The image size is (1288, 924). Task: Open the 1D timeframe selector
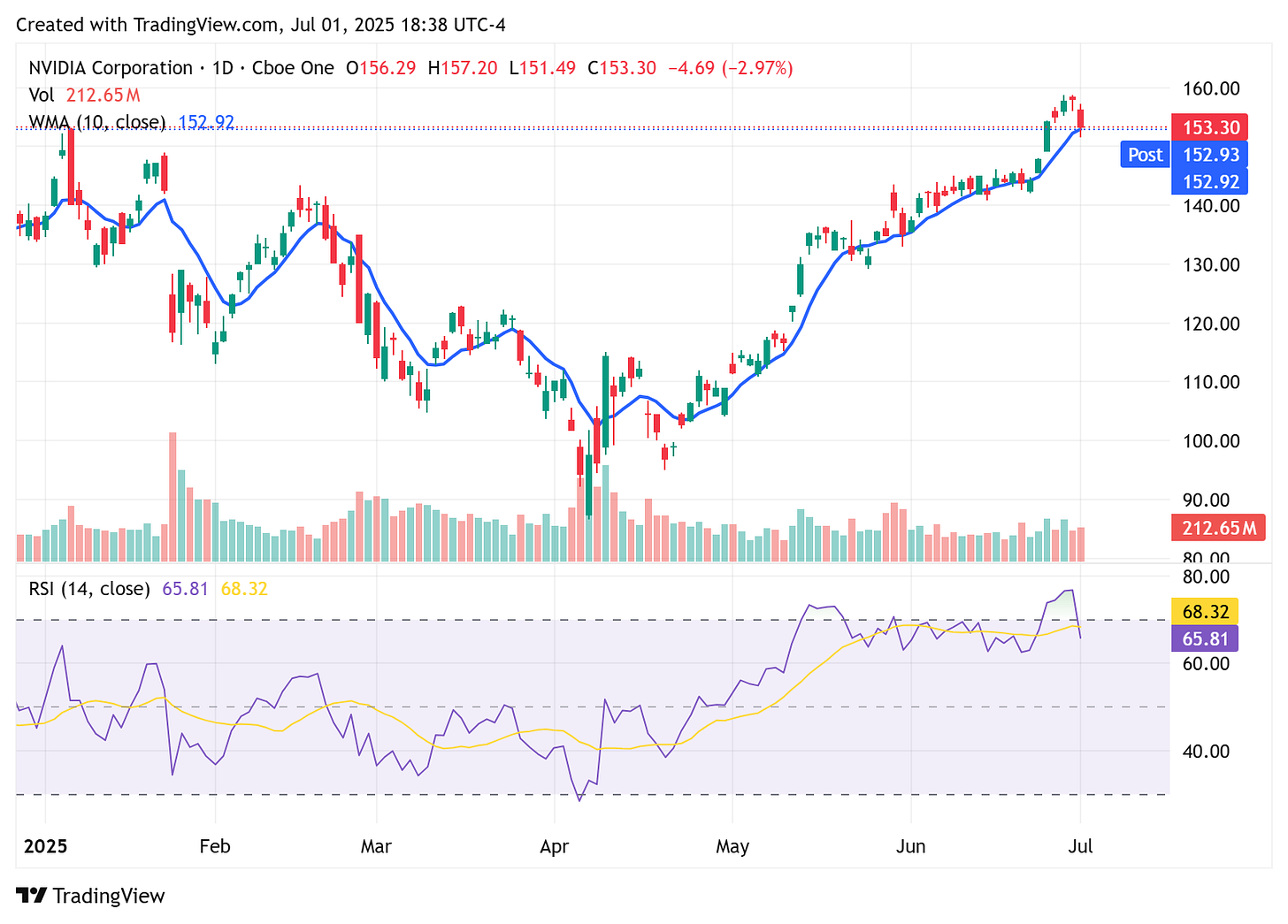[x=221, y=67]
